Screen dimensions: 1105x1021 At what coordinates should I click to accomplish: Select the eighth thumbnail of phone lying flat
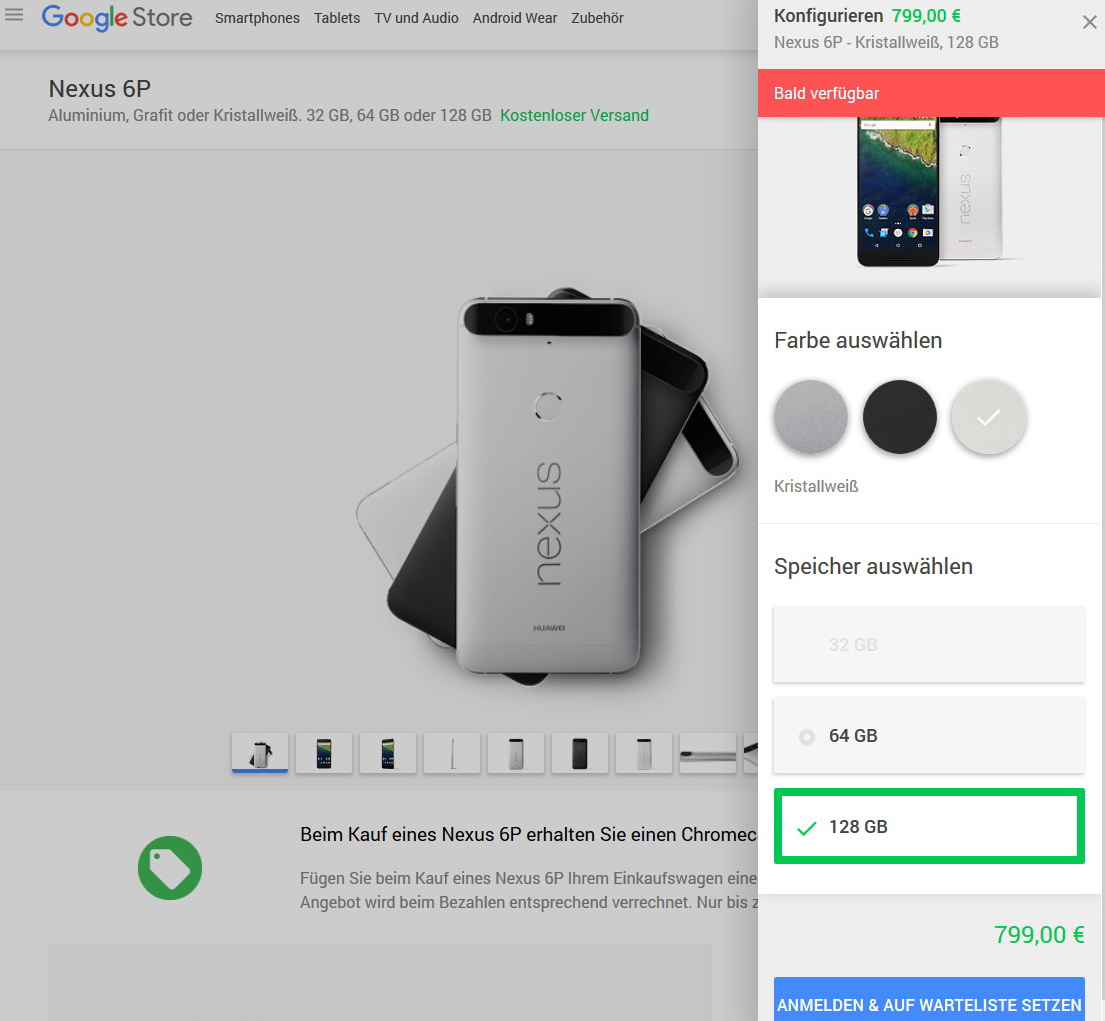(x=708, y=753)
